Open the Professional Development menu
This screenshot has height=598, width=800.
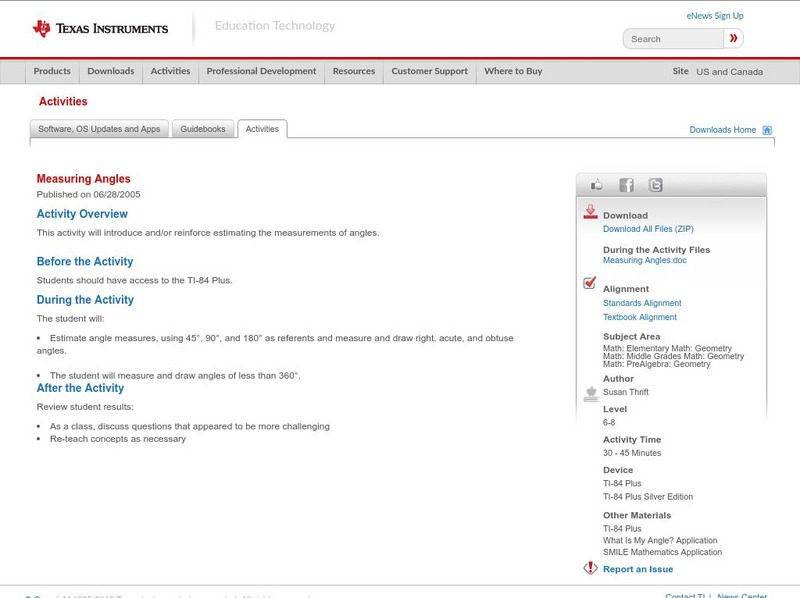pos(261,72)
